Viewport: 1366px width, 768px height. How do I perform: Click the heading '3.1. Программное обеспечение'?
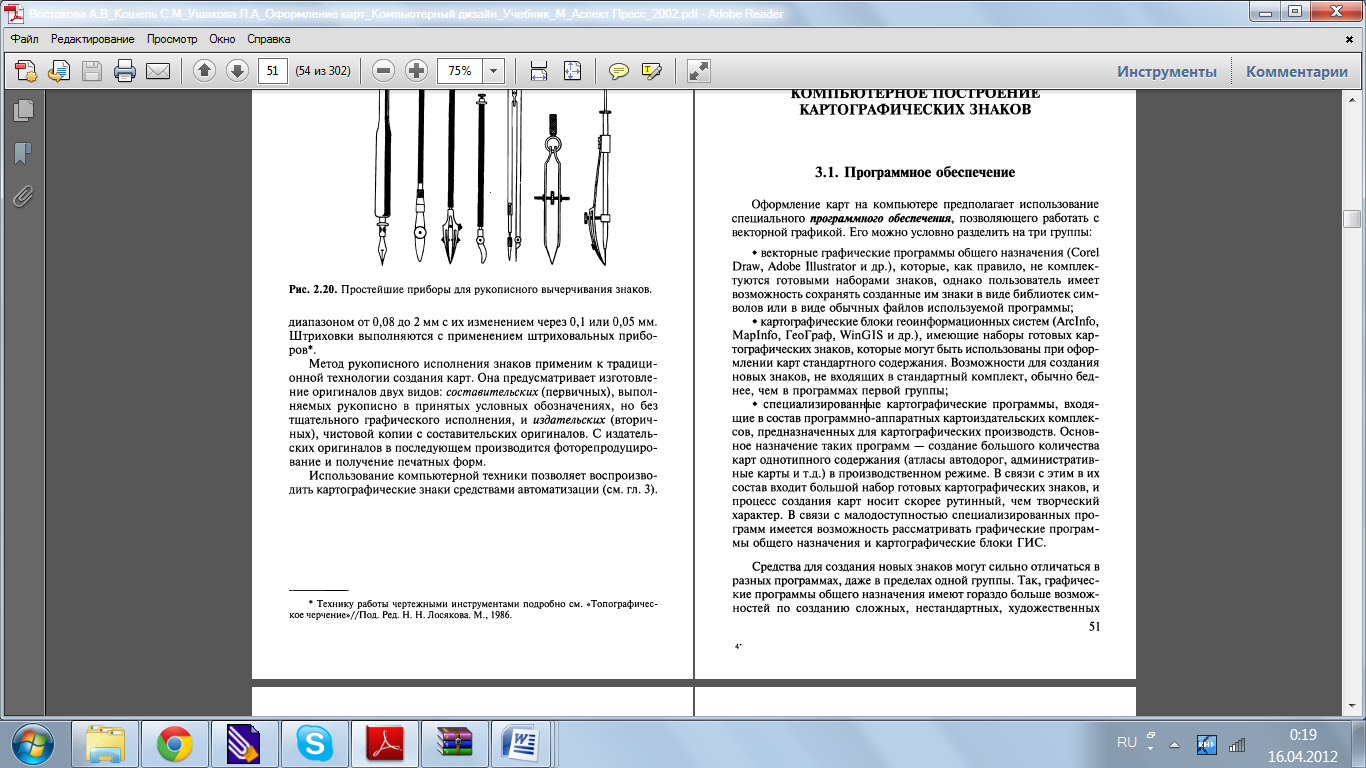[x=915, y=173]
